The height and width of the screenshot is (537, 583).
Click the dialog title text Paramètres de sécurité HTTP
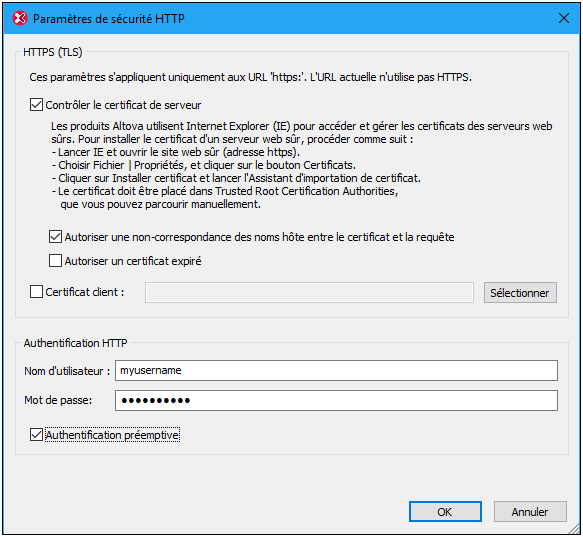[109, 19]
